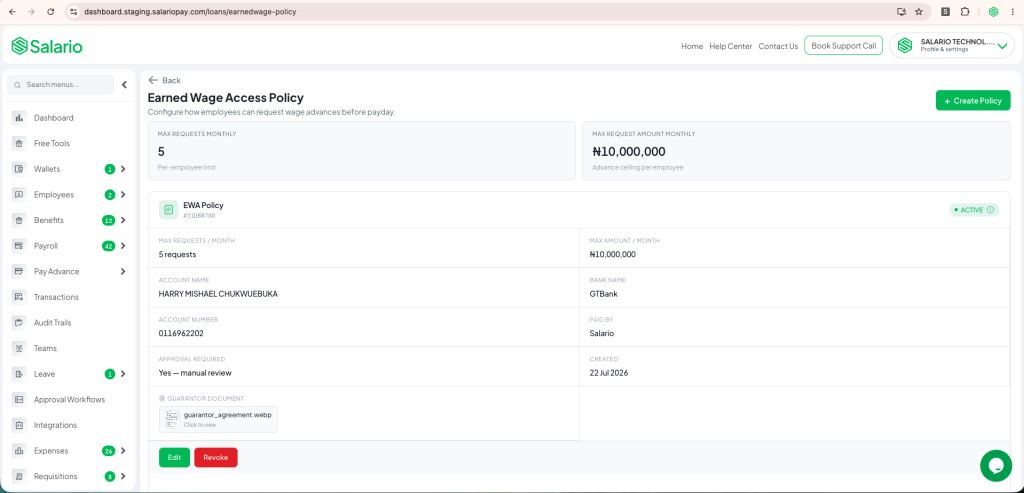Image resolution: width=1024 pixels, height=493 pixels.
Task: Click the Transactions sidebar icon
Action: tap(19, 297)
